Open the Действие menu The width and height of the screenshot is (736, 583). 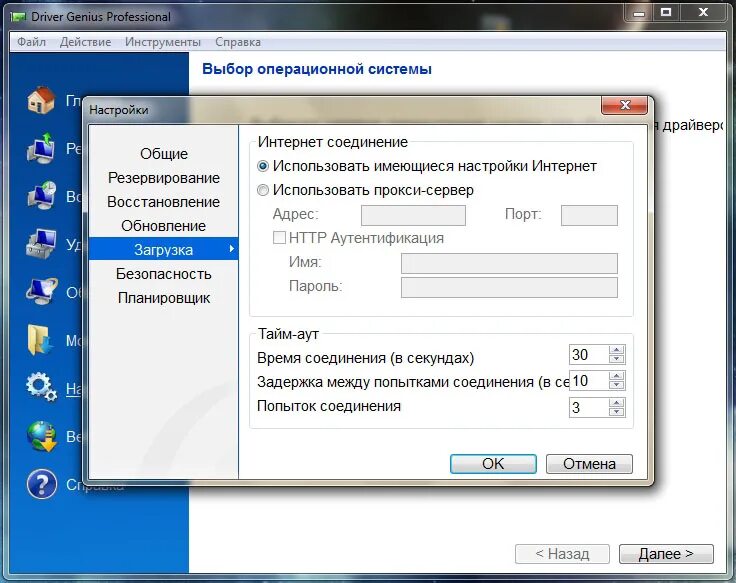pos(85,42)
